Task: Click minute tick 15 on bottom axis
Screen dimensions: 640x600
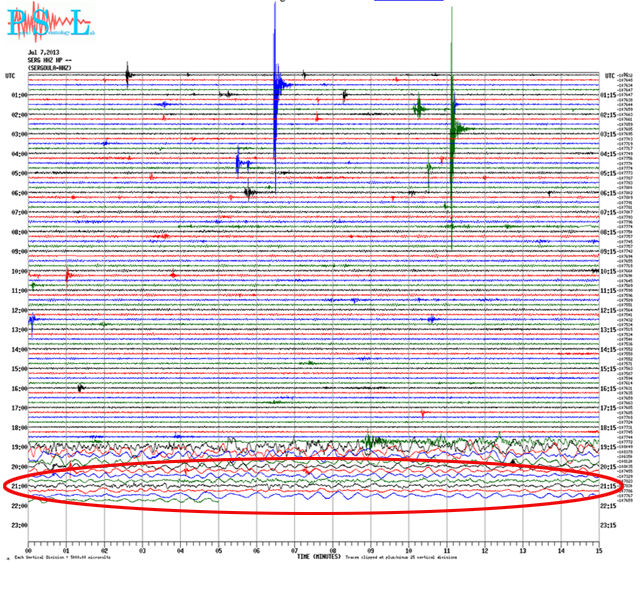Action: tap(598, 549)
